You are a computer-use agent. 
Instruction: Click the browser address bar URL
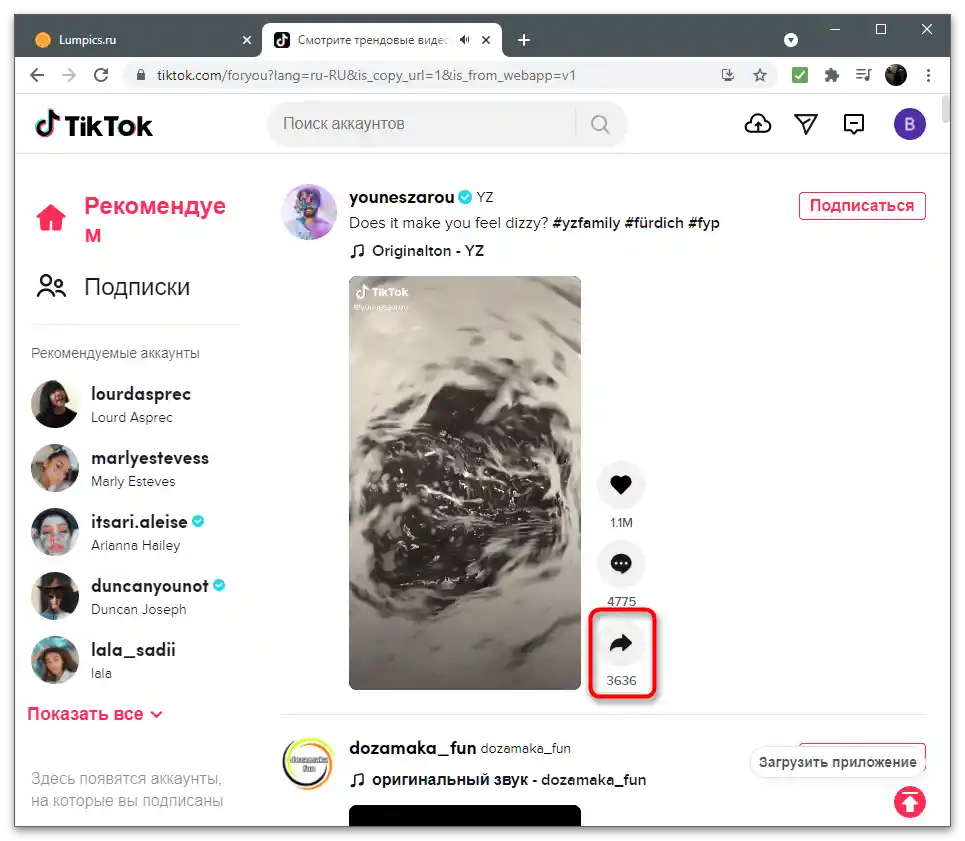tap(366, 75)
